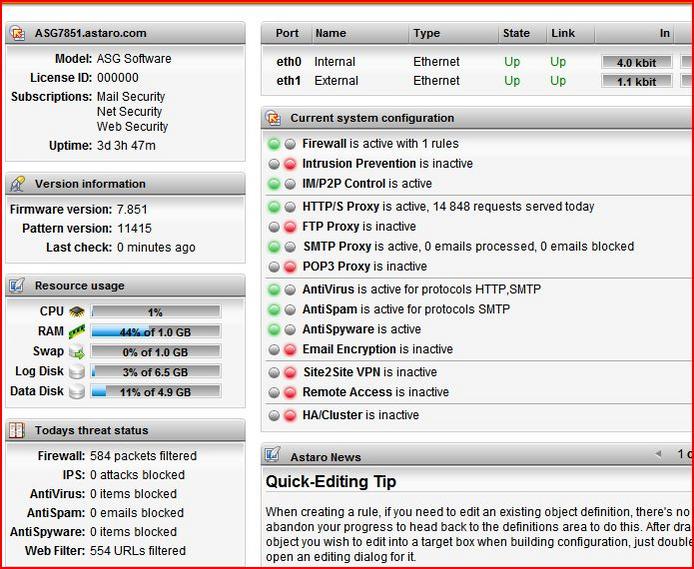694x569 pixels.
Task: Click the eth0 inbound traffic rate field
Action: pos(636,62)
